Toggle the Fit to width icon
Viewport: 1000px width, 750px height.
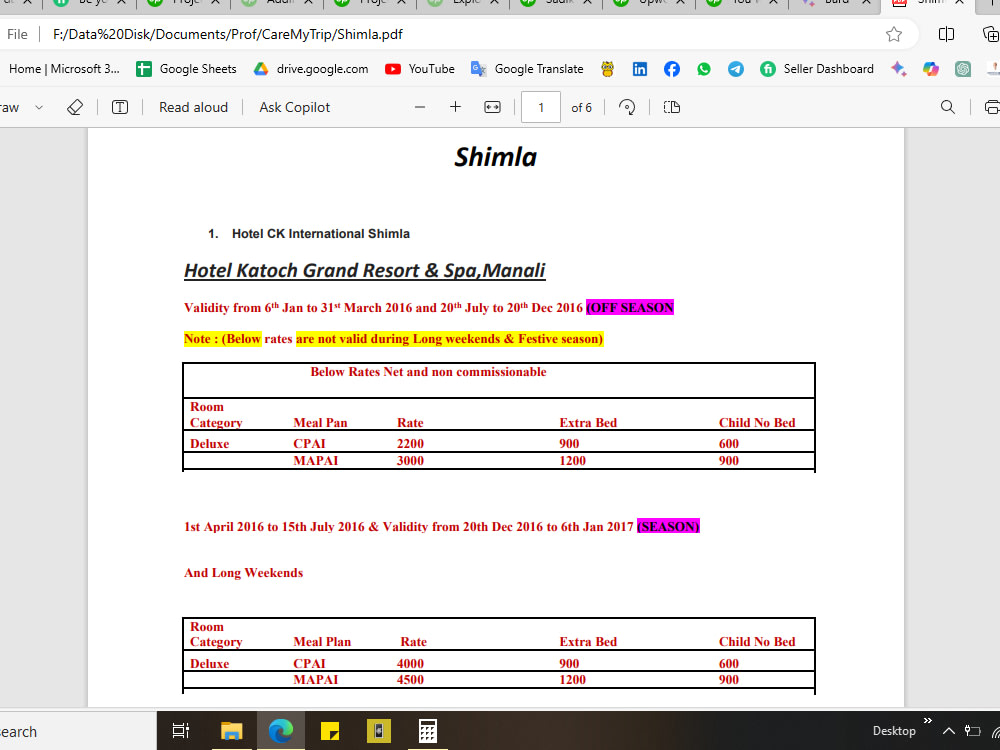492,107
